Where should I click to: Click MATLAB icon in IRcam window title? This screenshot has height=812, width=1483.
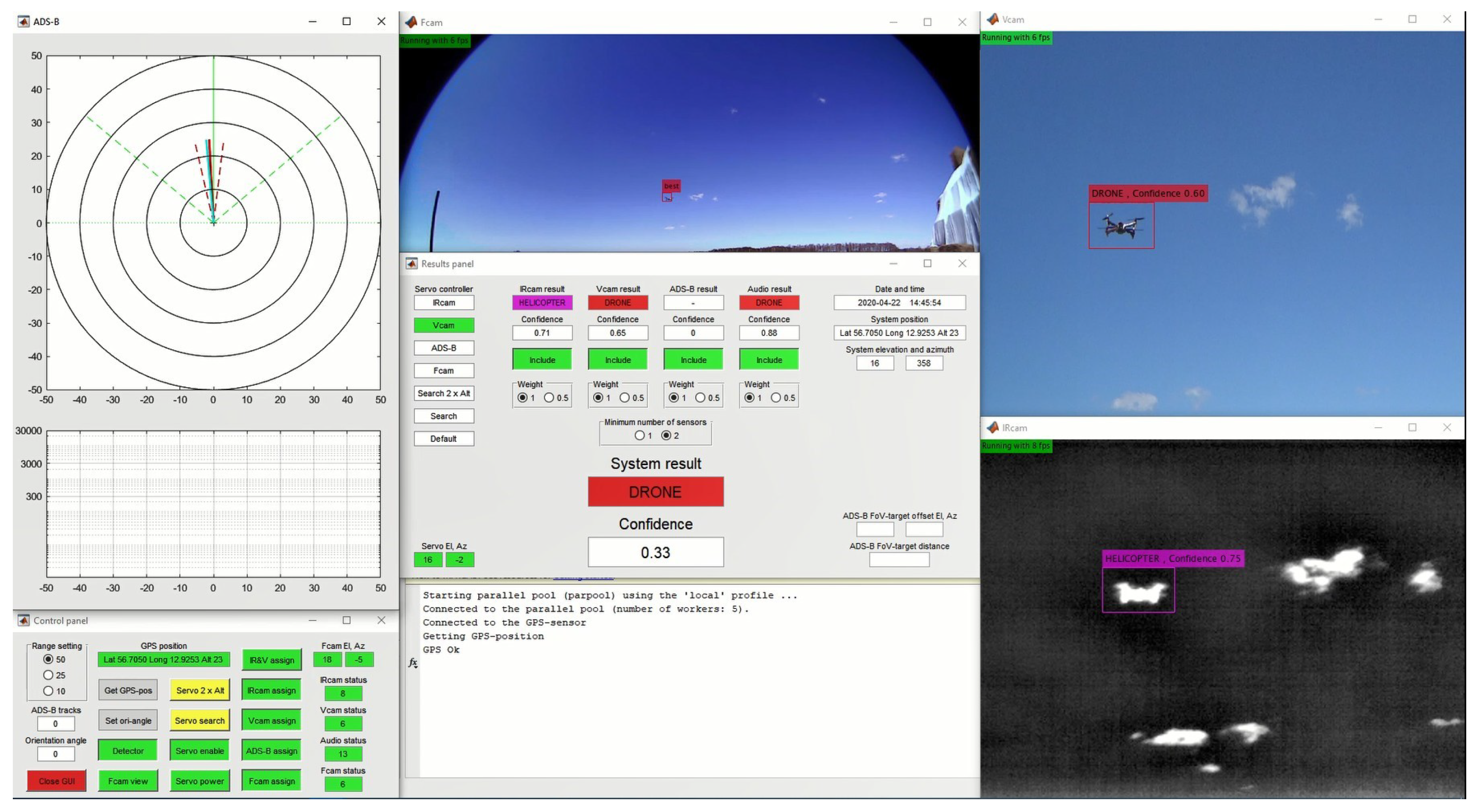click(x=992, y=428)
